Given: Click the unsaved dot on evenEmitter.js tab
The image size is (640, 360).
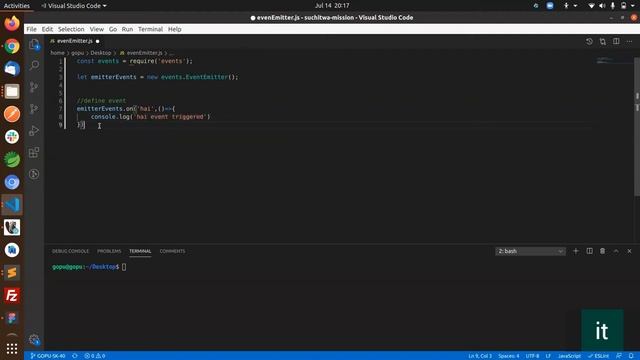Looking at the screenshot, I should point(98,41).
